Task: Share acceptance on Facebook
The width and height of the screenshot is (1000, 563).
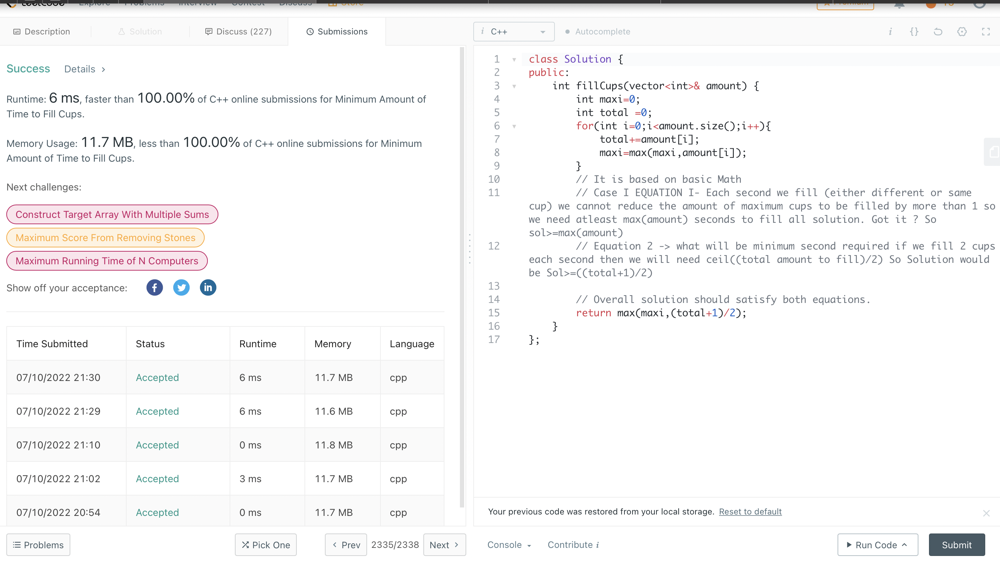Action: pyautogui.click(x=154, y=288)
